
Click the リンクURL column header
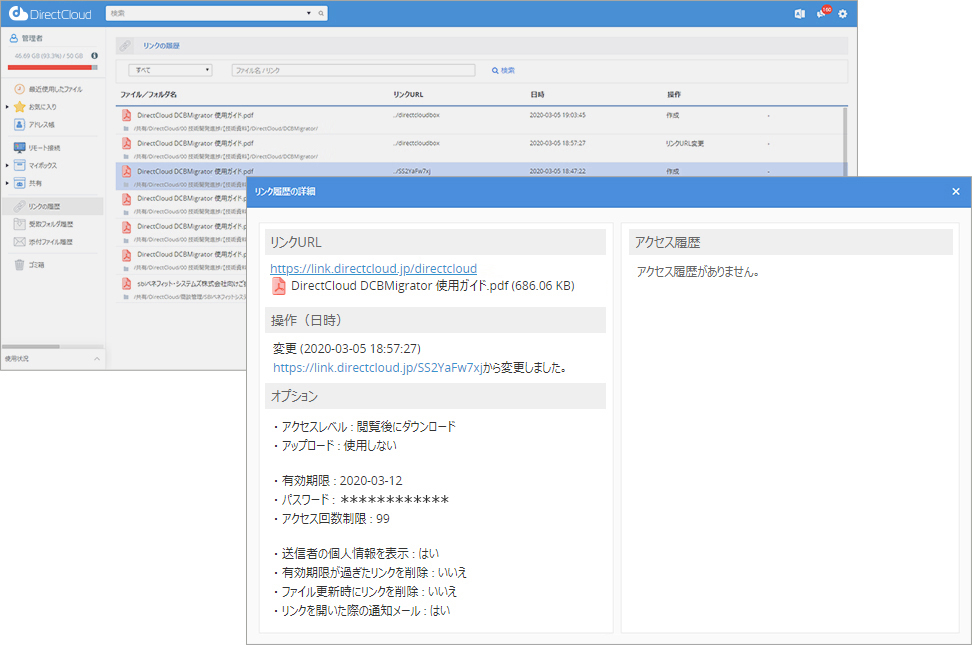[408, 94]
